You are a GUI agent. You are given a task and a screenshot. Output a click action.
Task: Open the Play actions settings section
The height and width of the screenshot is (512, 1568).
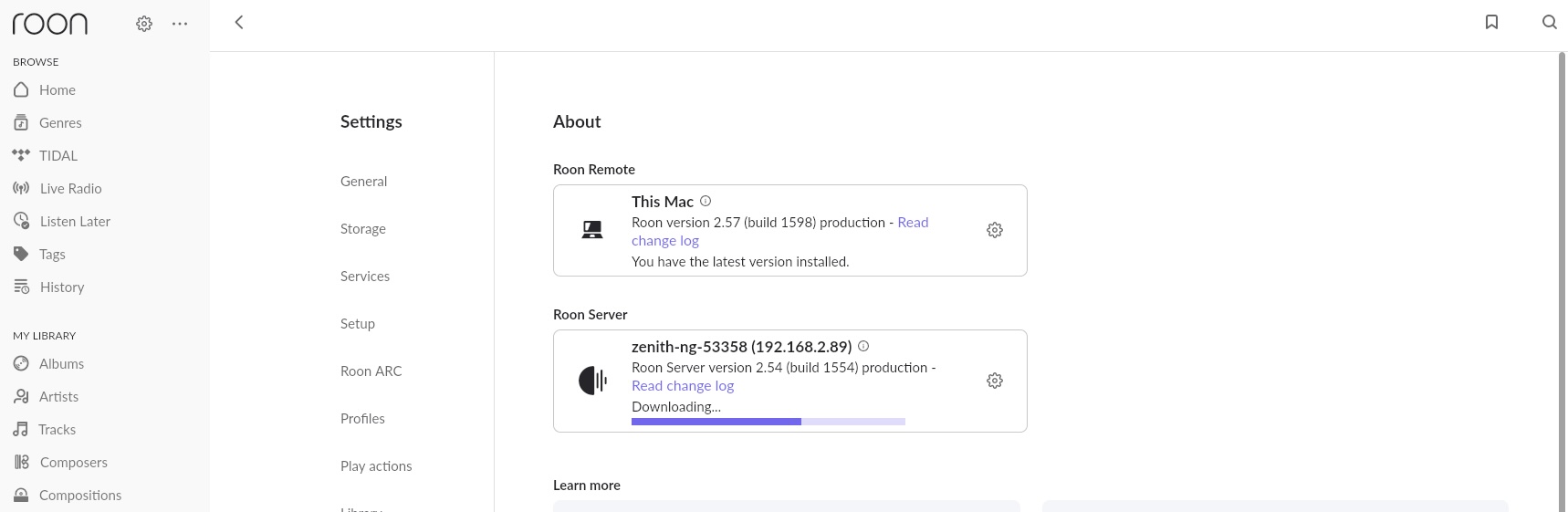click(x=376, y=466)
